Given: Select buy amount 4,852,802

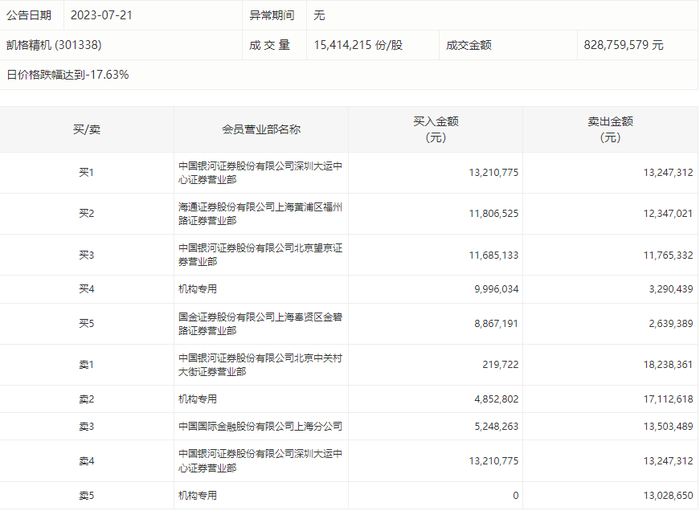Looking at the screenshot, I should [x=496, y=399].
